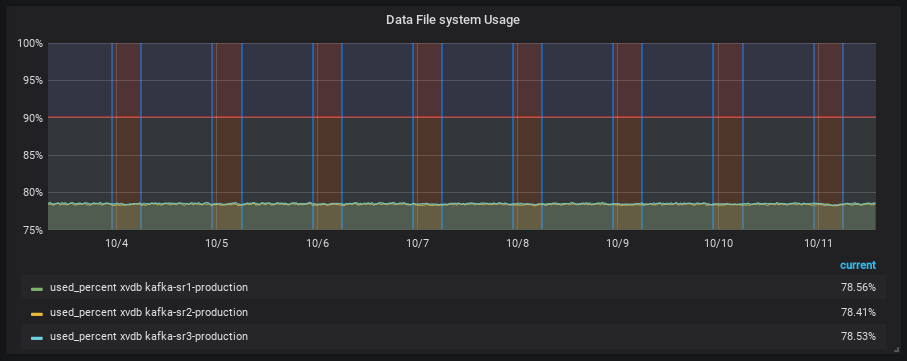907x361 pixels.
Task: Click the 78.41% current value
Action: pyautogui.click(x=858, y=312)
